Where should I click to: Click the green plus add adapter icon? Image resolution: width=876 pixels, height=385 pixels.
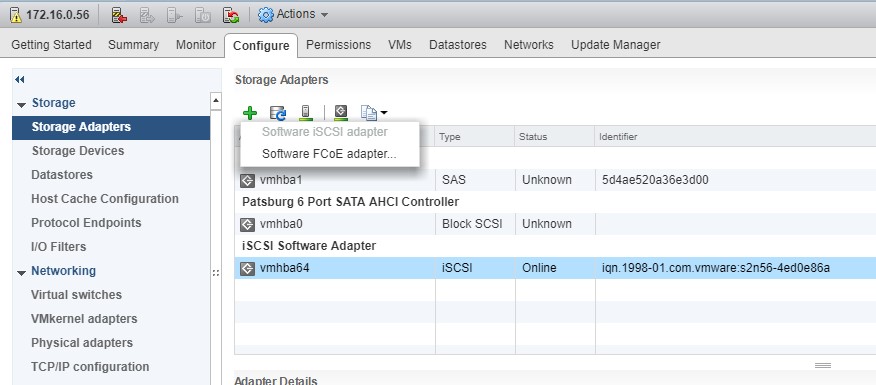[250, 113]
